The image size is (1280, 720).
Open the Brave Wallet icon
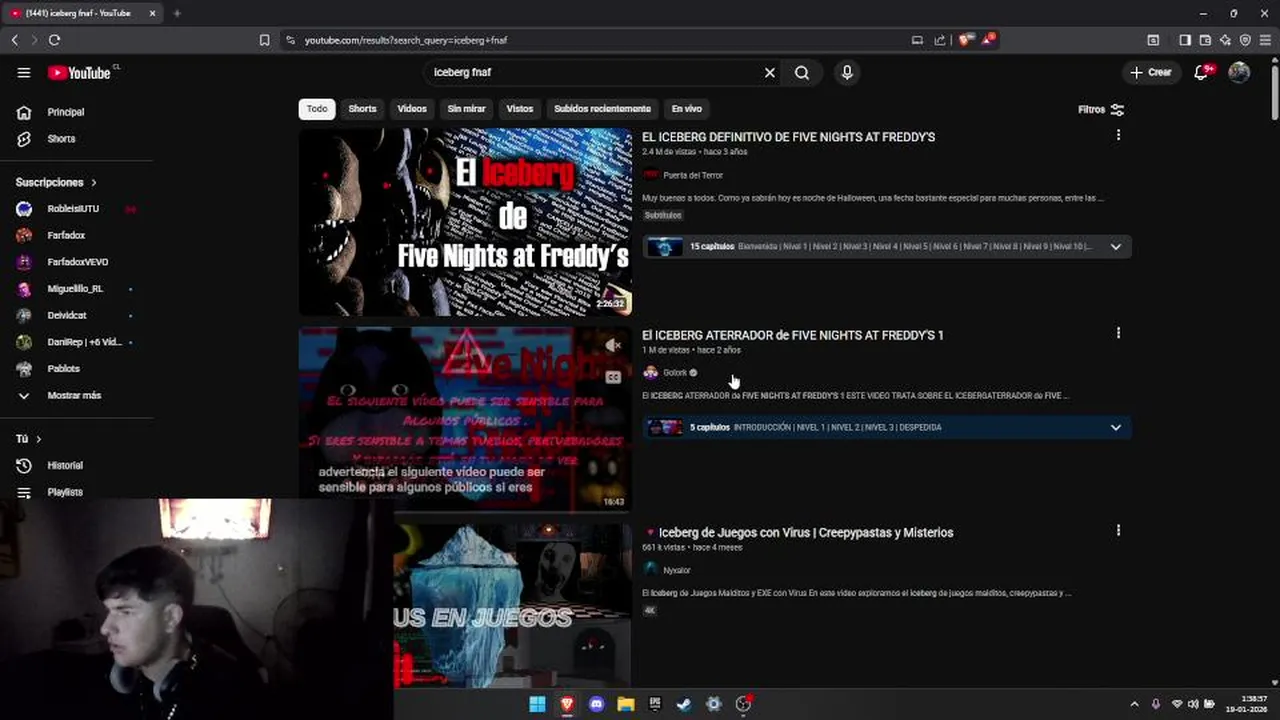(1205, 40)
